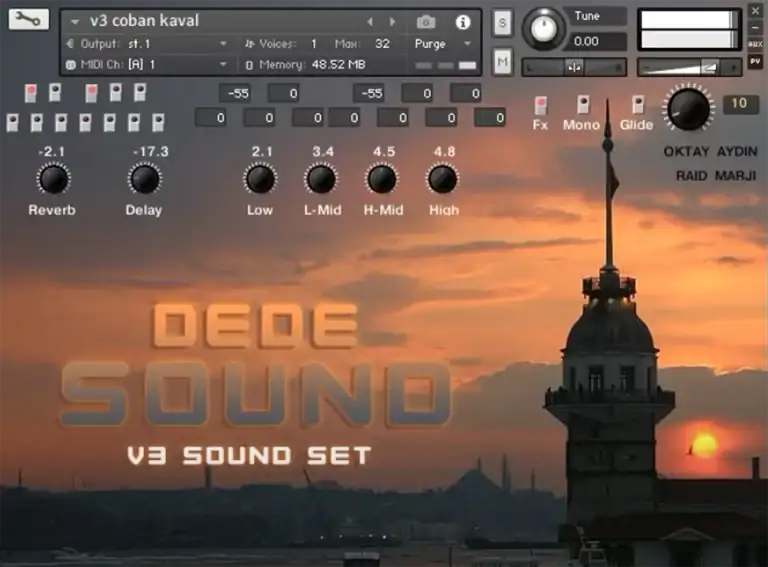The height and width of the screenshot is (567, 768).
Task: Open the MIDI Ch [A] 1 dropdown
Action: [223, 65]
